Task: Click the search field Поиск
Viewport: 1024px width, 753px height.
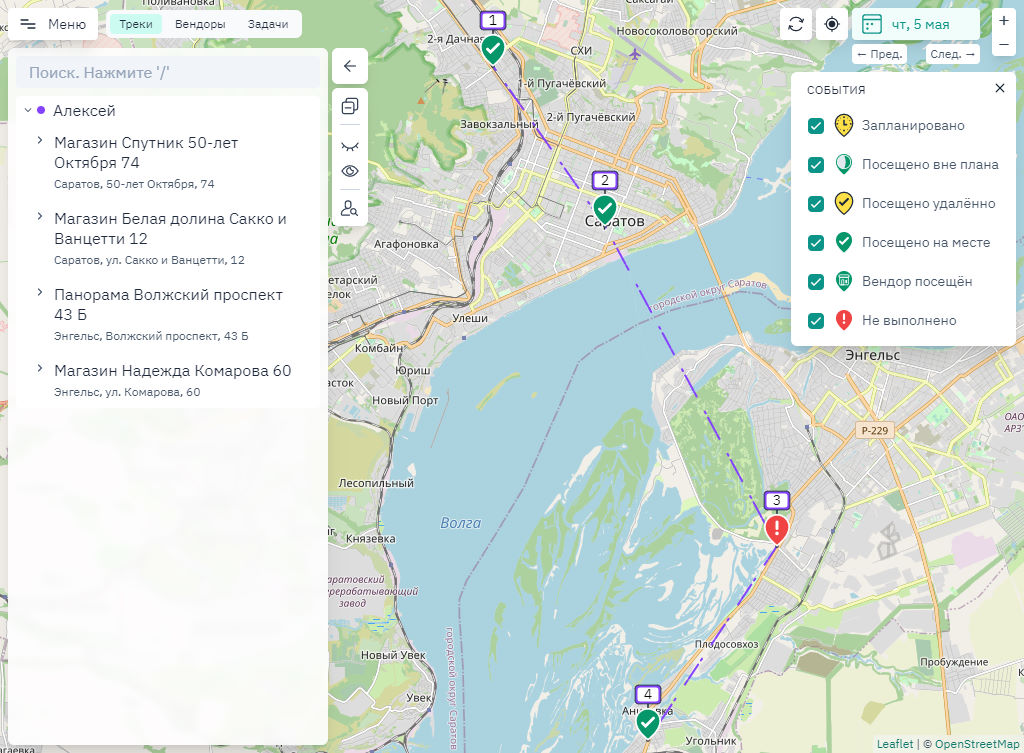Action: click(168, 73)
